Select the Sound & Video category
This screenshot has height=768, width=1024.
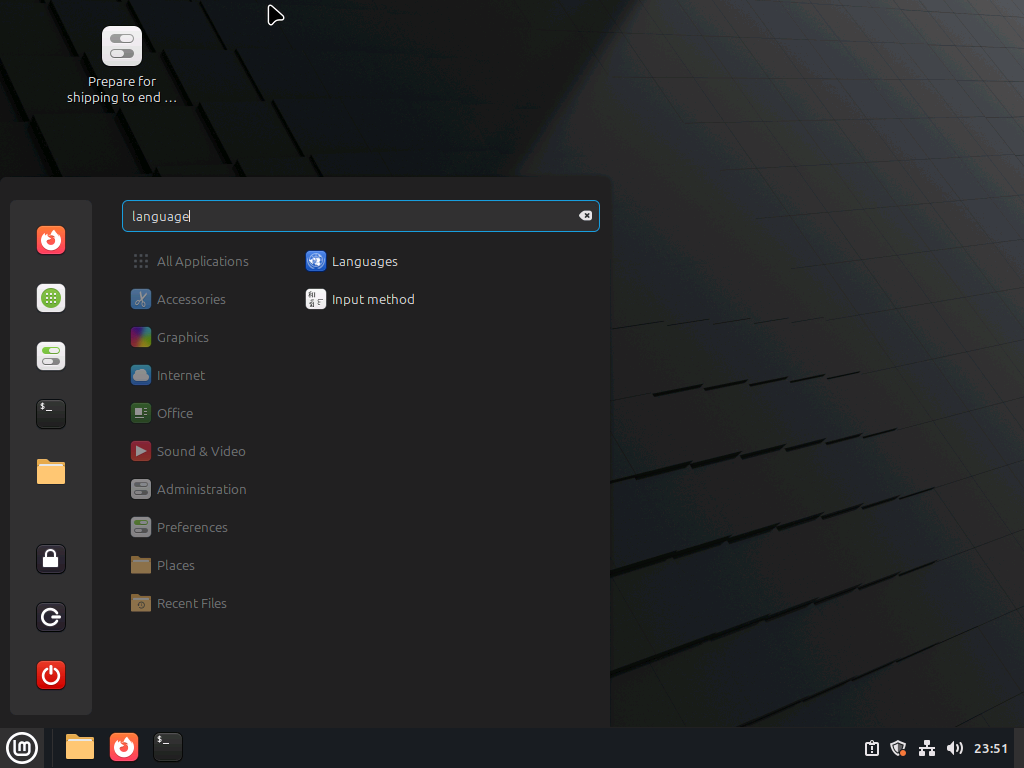[x=200, y=451]
